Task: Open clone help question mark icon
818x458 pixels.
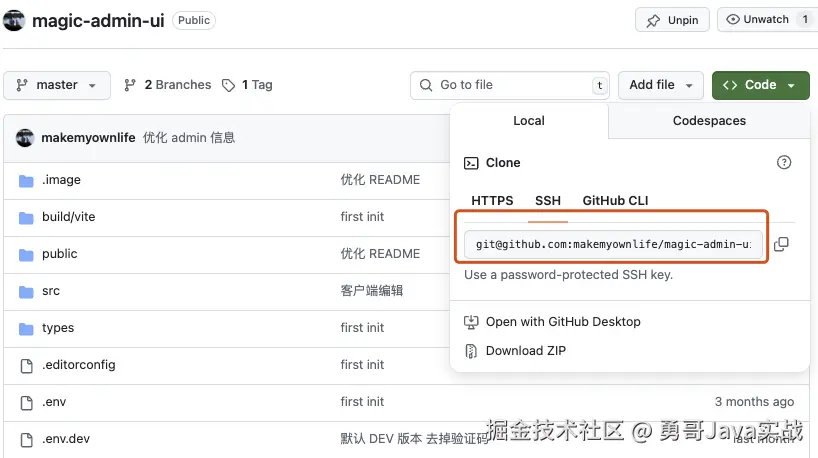Action: coord(784,162)
